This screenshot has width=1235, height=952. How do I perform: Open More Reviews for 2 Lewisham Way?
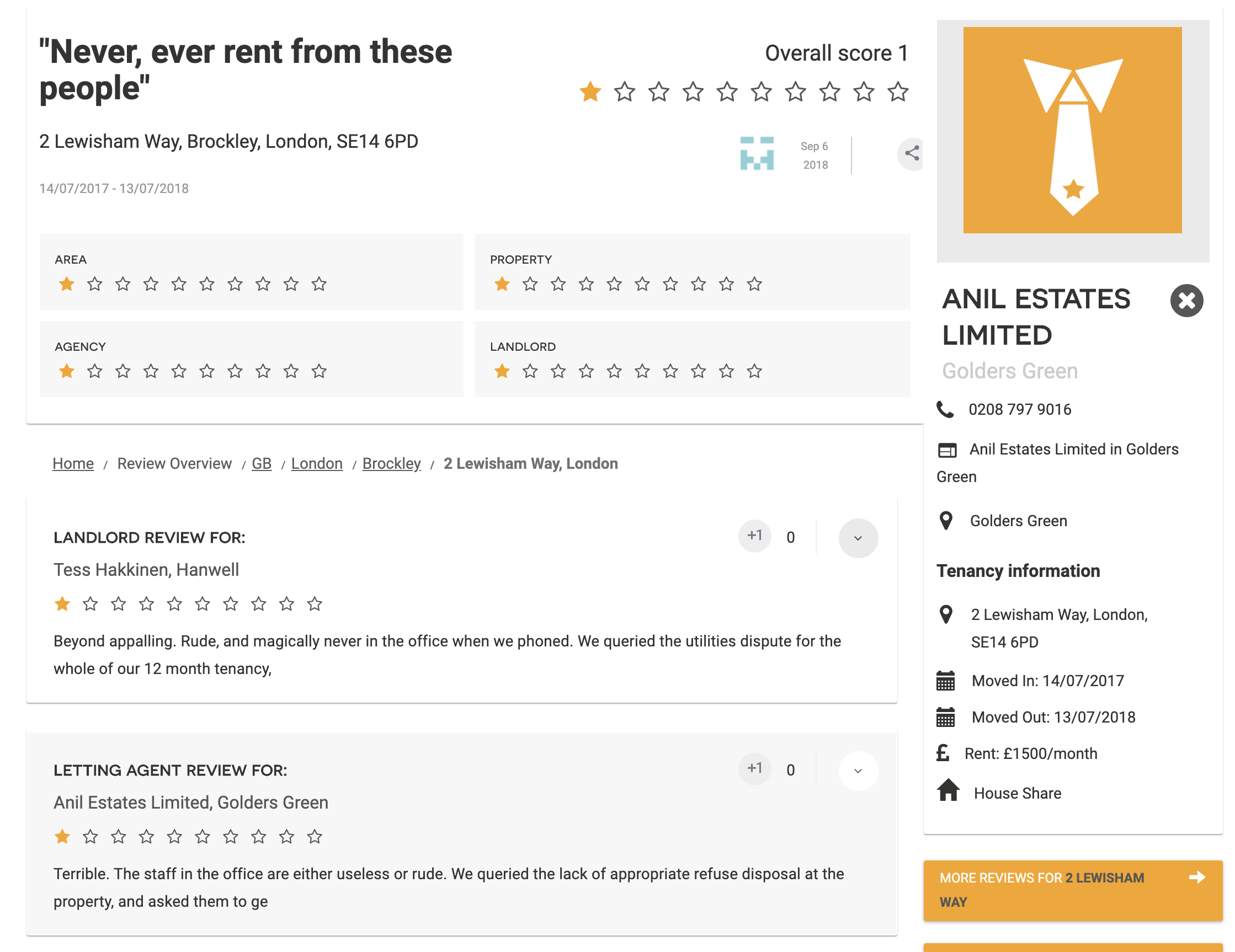(1072, 890)
